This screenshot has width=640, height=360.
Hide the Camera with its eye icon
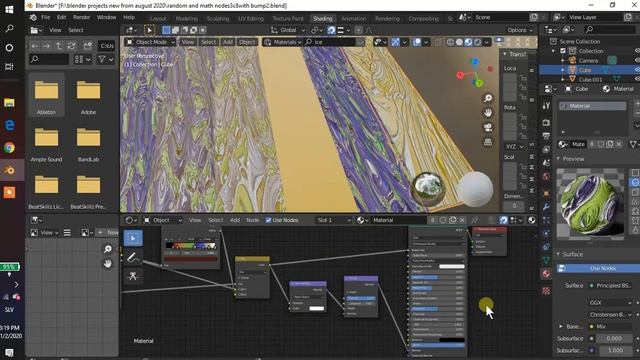637,60
